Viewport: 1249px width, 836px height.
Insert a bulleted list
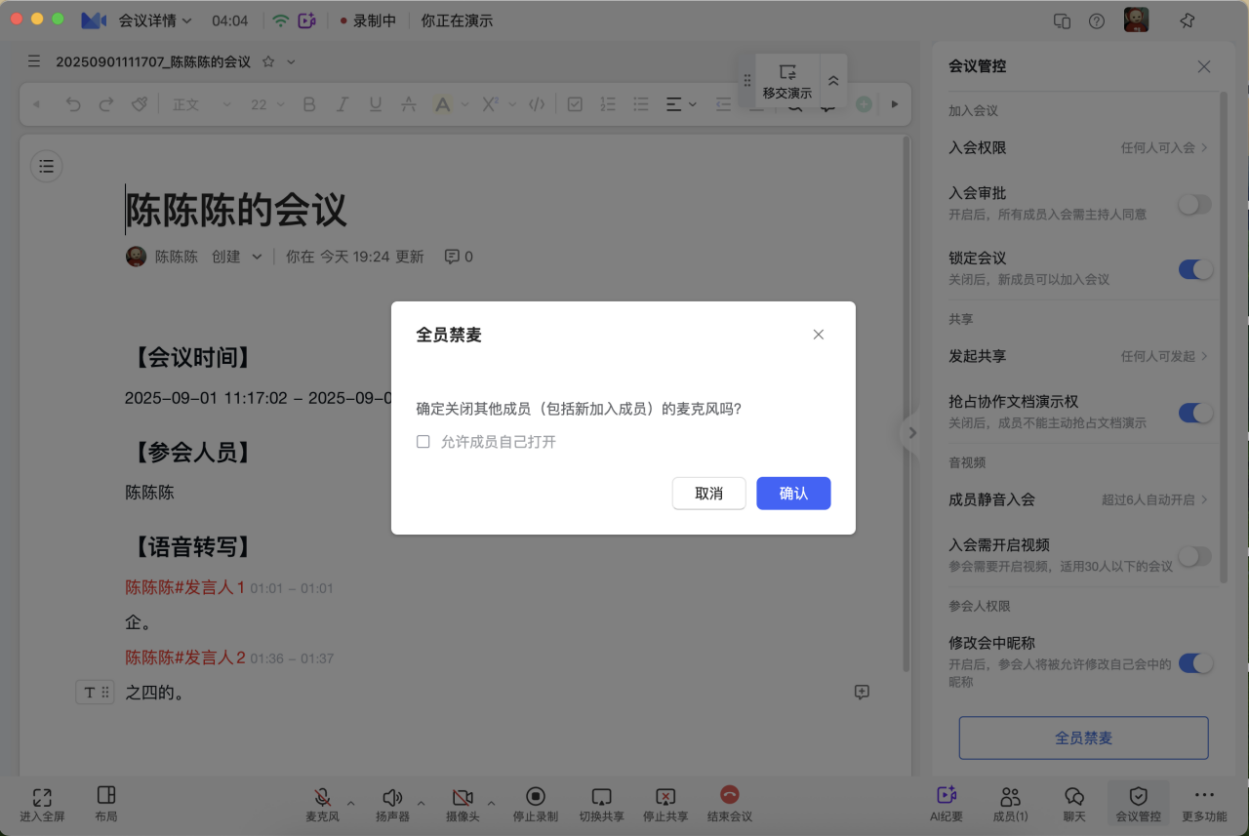click(641, 104)
